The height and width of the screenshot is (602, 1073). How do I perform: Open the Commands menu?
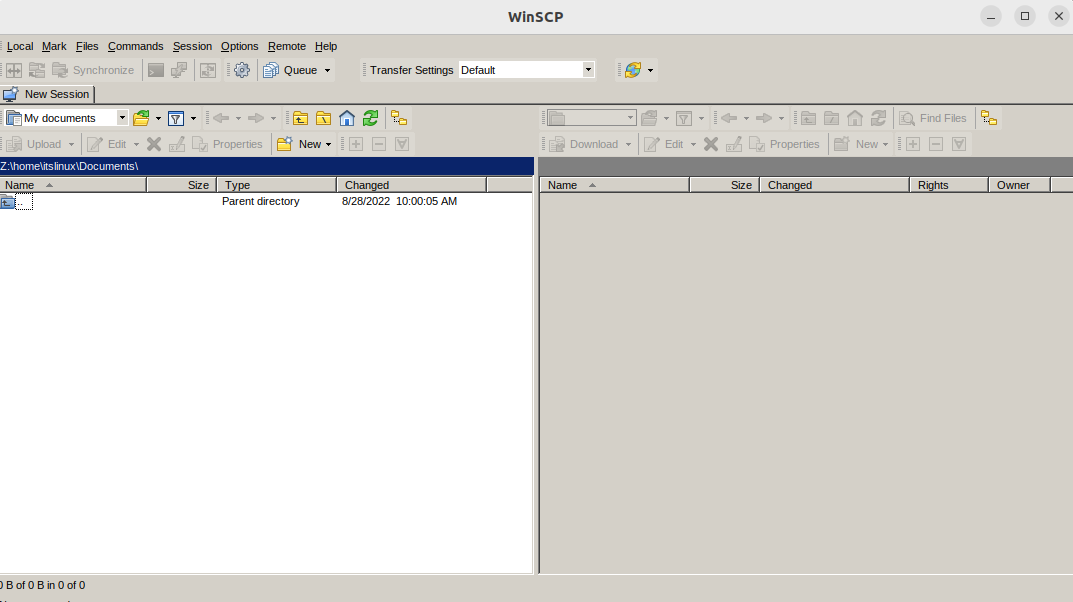(x=135, y=46)
